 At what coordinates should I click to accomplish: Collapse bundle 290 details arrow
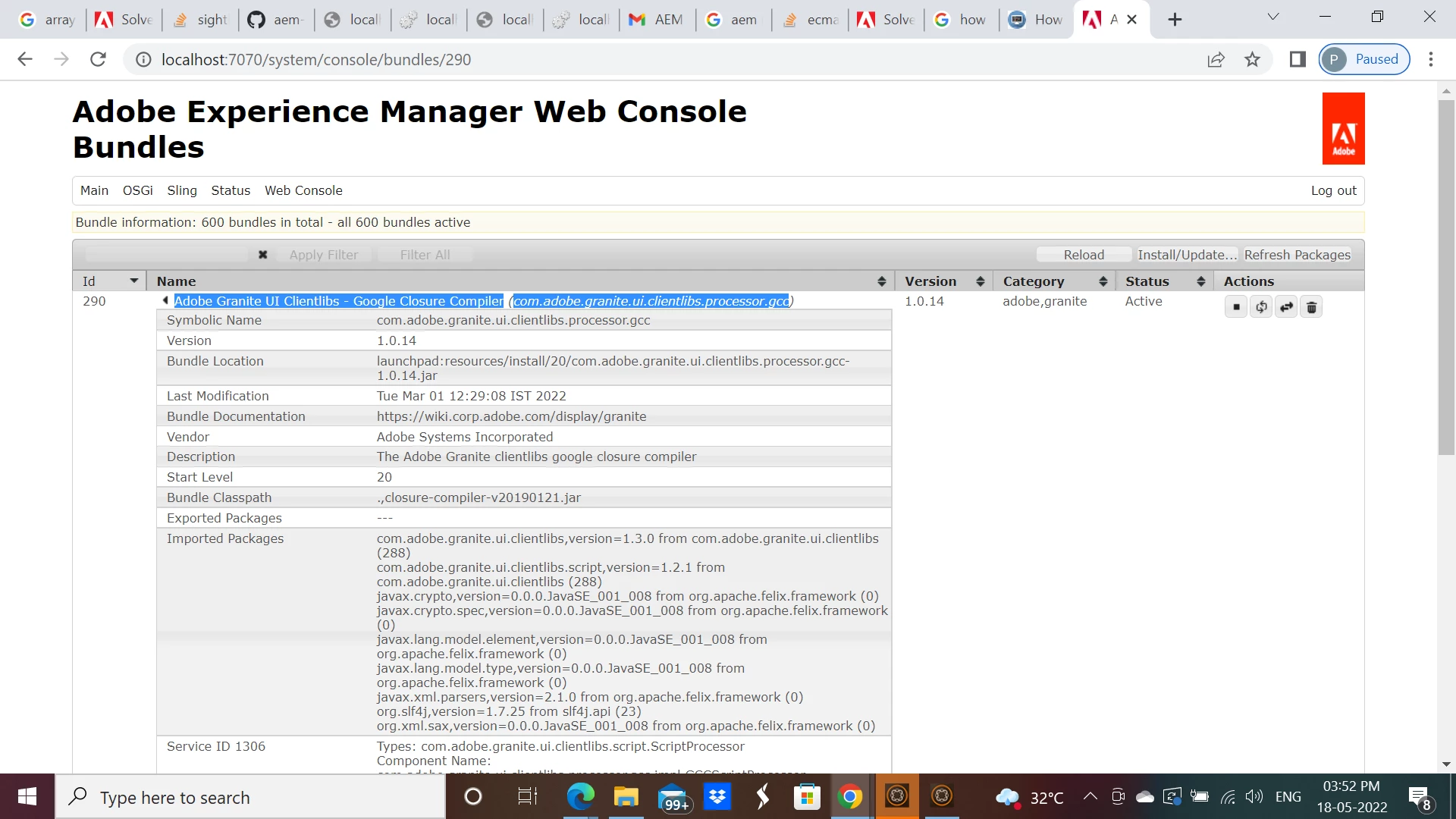pos(165,301)
